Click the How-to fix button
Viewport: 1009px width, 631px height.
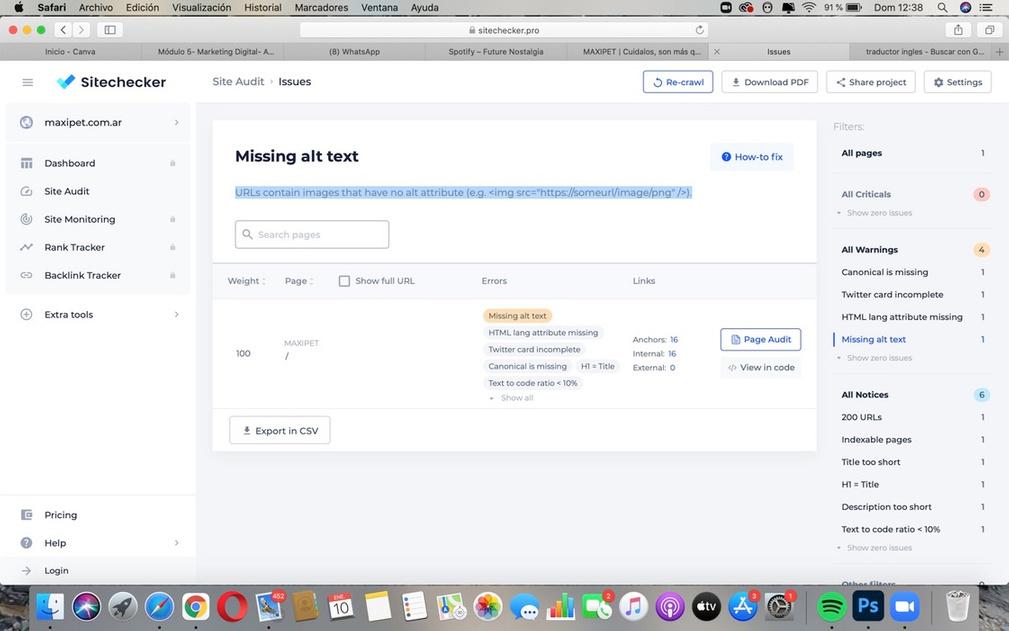point(752,157)
